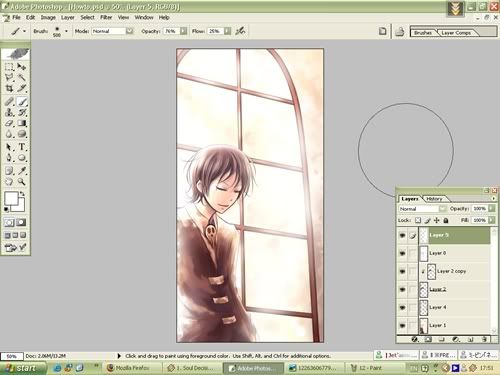
Task: Select the Eraser tool
Action: (x=9, y=123)
